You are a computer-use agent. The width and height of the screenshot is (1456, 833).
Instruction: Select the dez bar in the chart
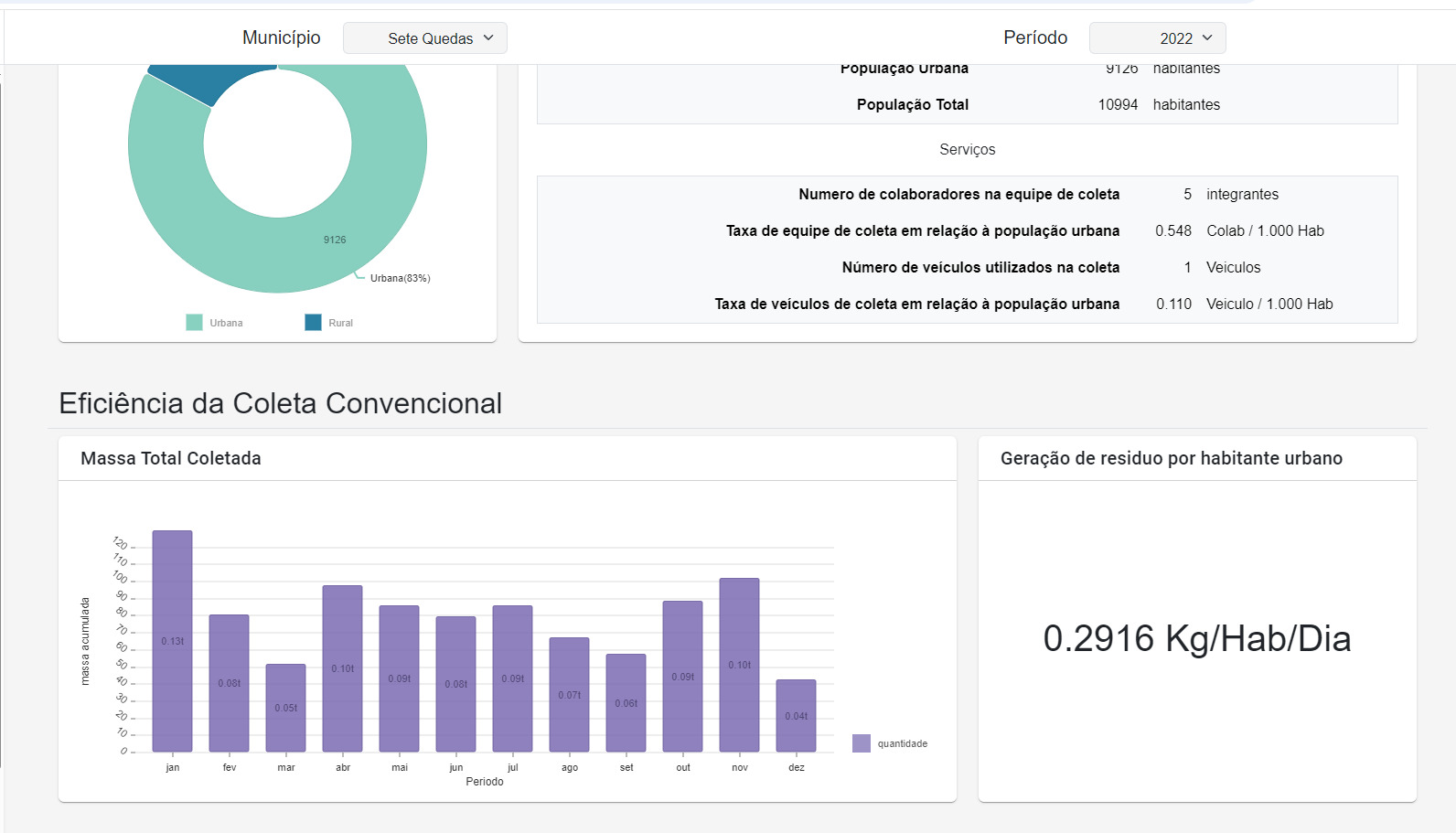click(x=796, y=715)
